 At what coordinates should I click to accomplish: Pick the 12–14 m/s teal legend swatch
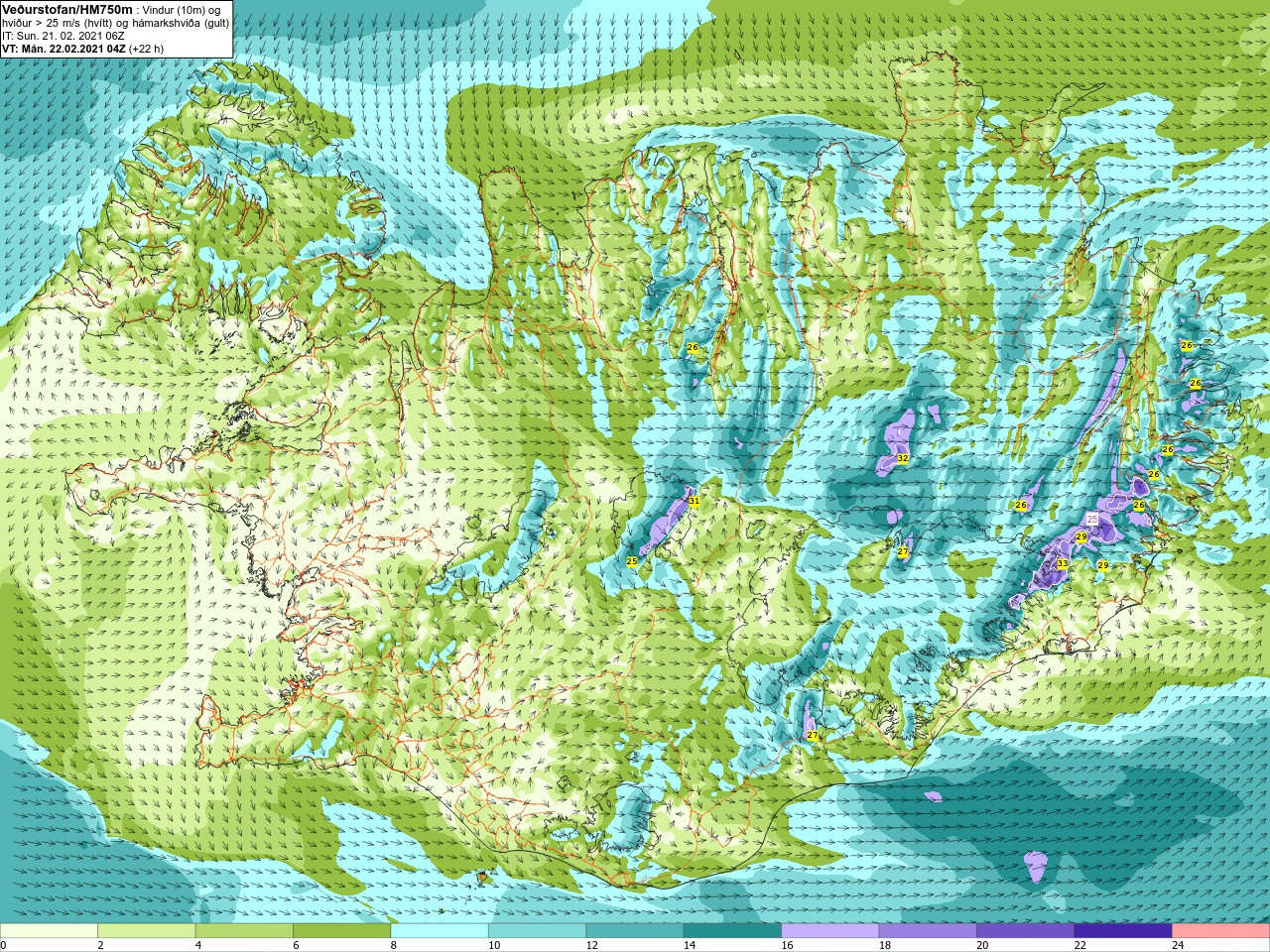point(634,931)
